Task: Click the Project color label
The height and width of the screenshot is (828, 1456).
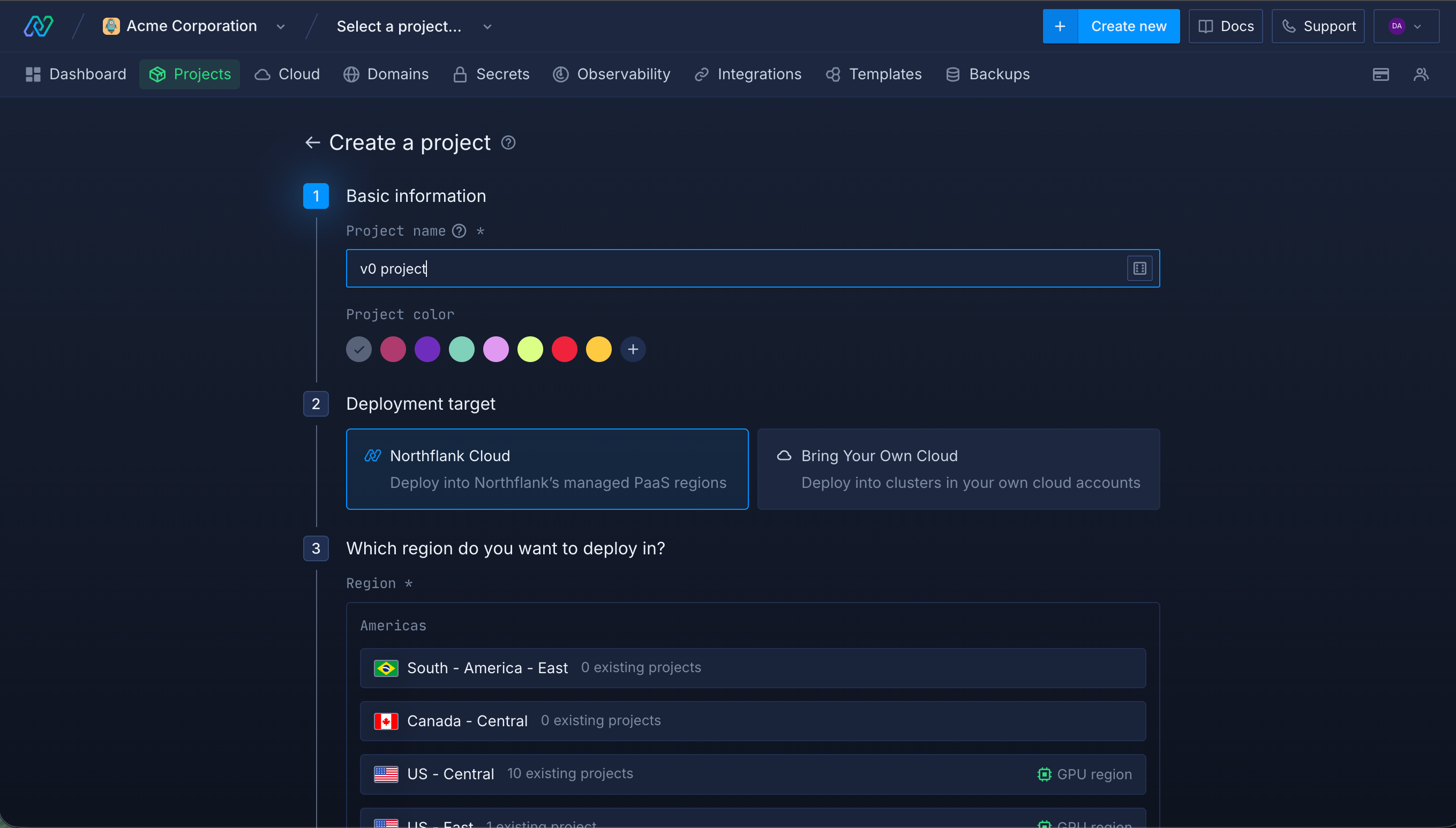Action: pyautogui.click(x=400, y=314)
